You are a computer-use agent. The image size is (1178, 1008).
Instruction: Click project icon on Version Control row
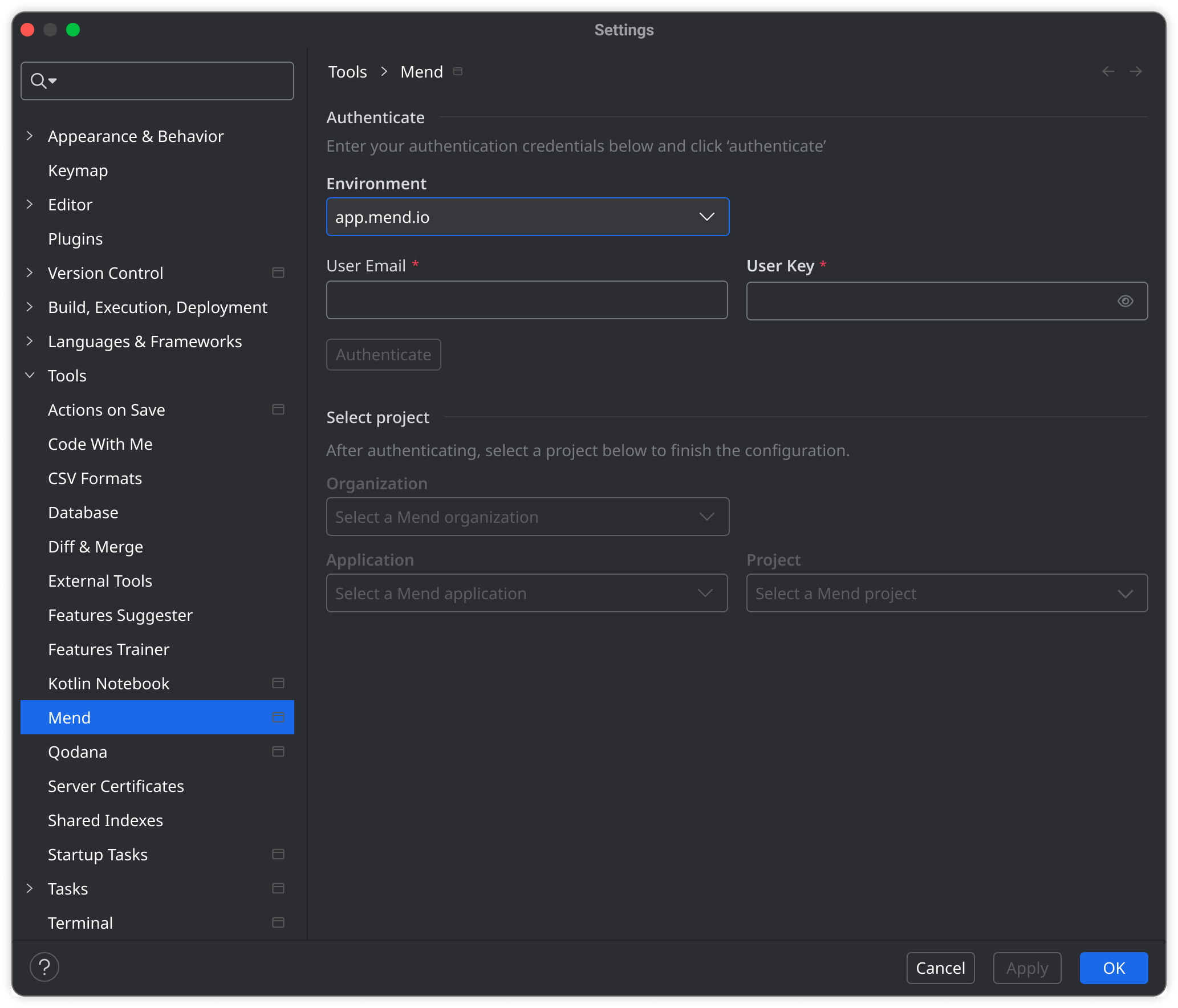[278, 273]
